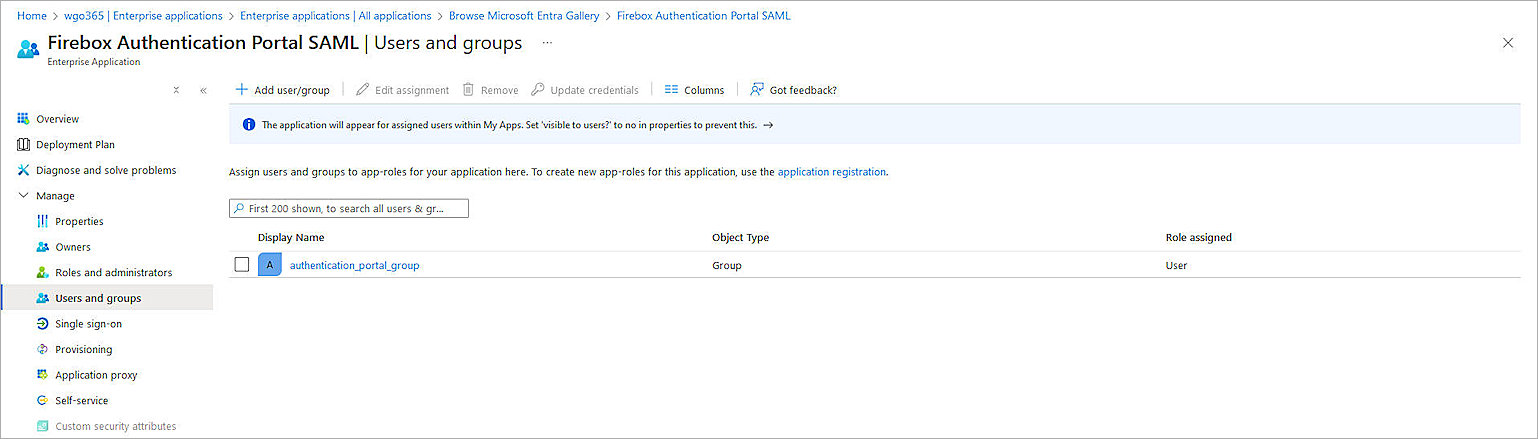
Task: Click the blue A avatar for authentication_portal_group
Action: point(269,265)
